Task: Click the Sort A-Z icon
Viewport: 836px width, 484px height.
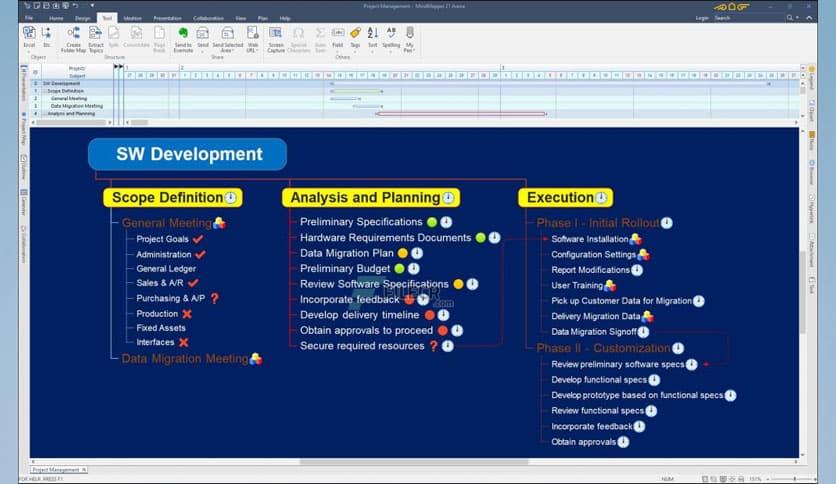Action: tap(373, 33)
